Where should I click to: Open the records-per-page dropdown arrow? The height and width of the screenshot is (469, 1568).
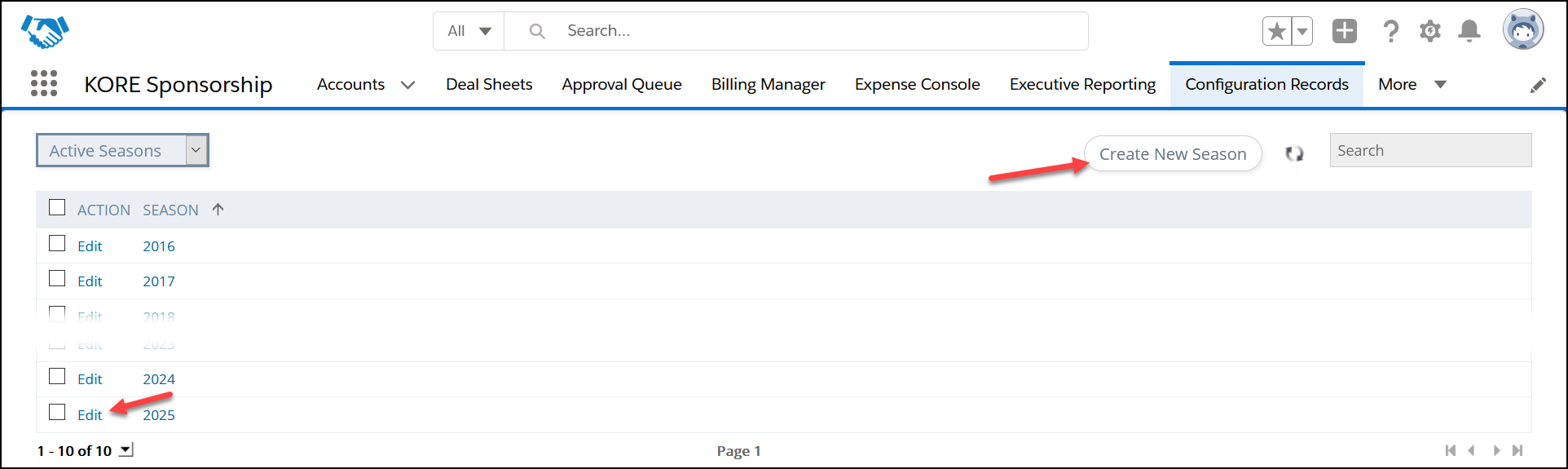click(126, 449)
